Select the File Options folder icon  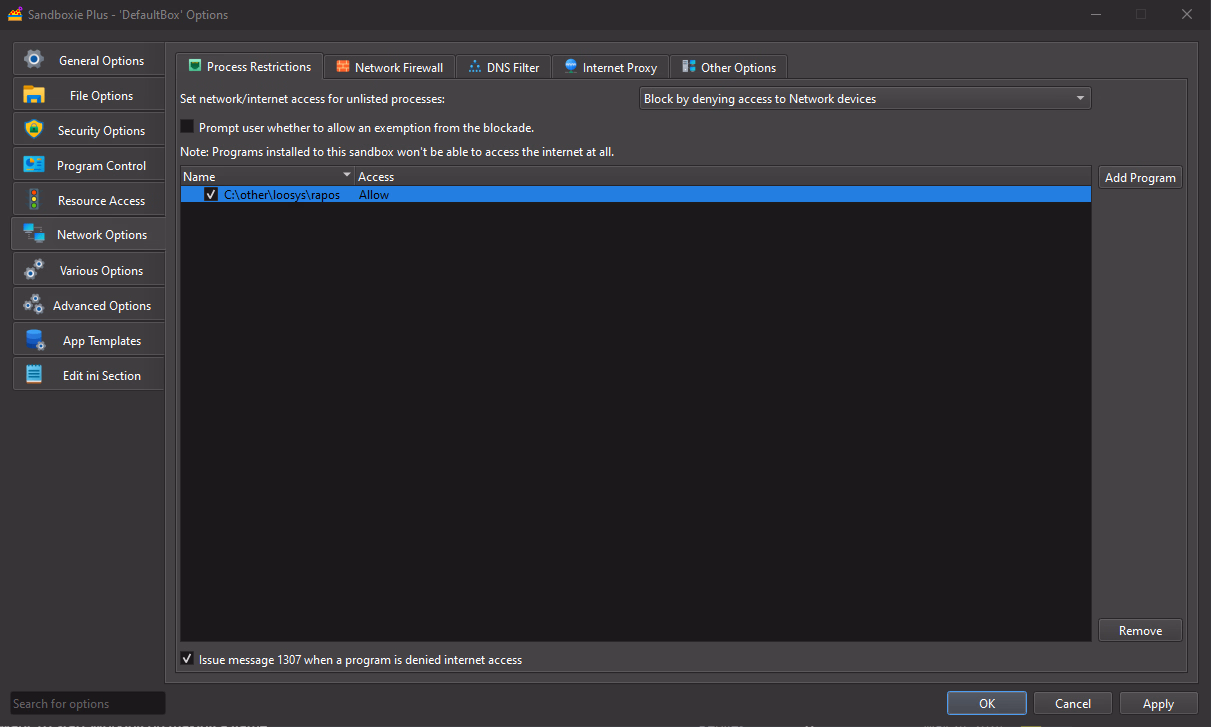click(34, 95)
